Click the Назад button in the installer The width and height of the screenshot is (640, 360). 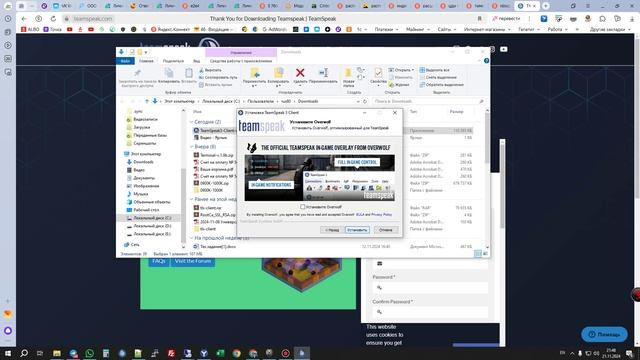pos(332,230)
